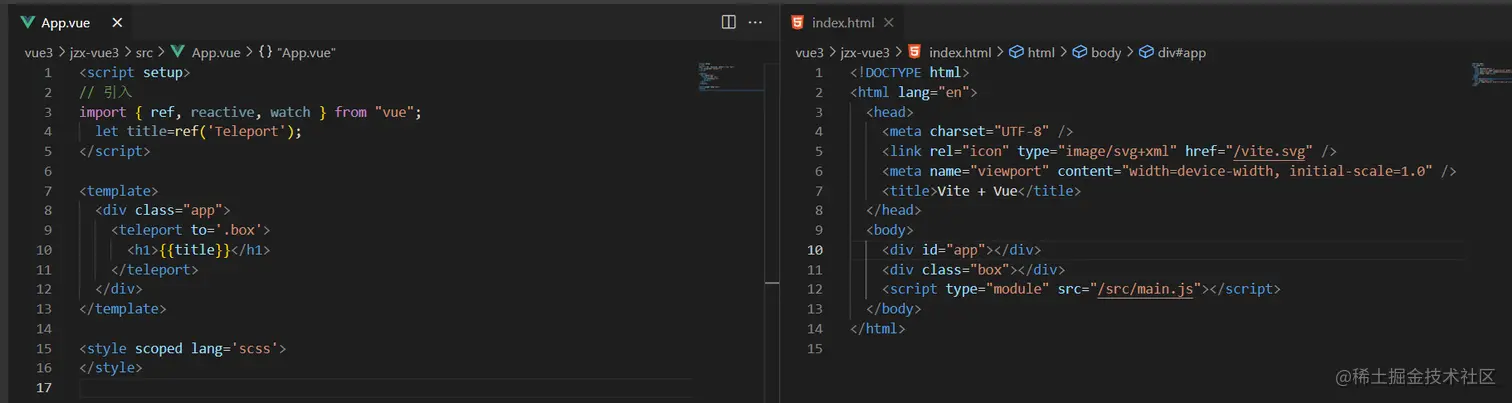Close the index.html tab
The image size is (1512, 403).
pos(889,22)
